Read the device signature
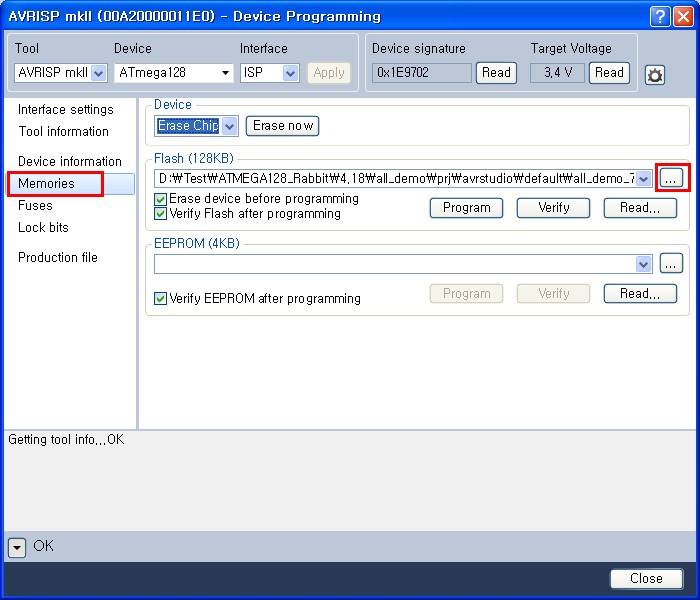The height and width of the screenshot is (600, 700). pyautogui.click(x=496, y=72)
